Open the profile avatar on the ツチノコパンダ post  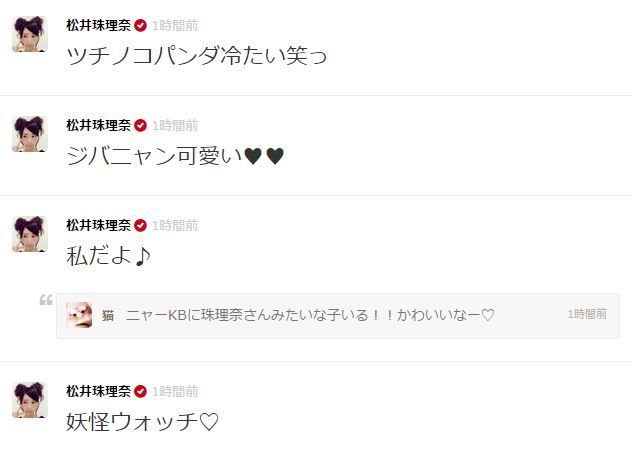(x=30, y=34)
